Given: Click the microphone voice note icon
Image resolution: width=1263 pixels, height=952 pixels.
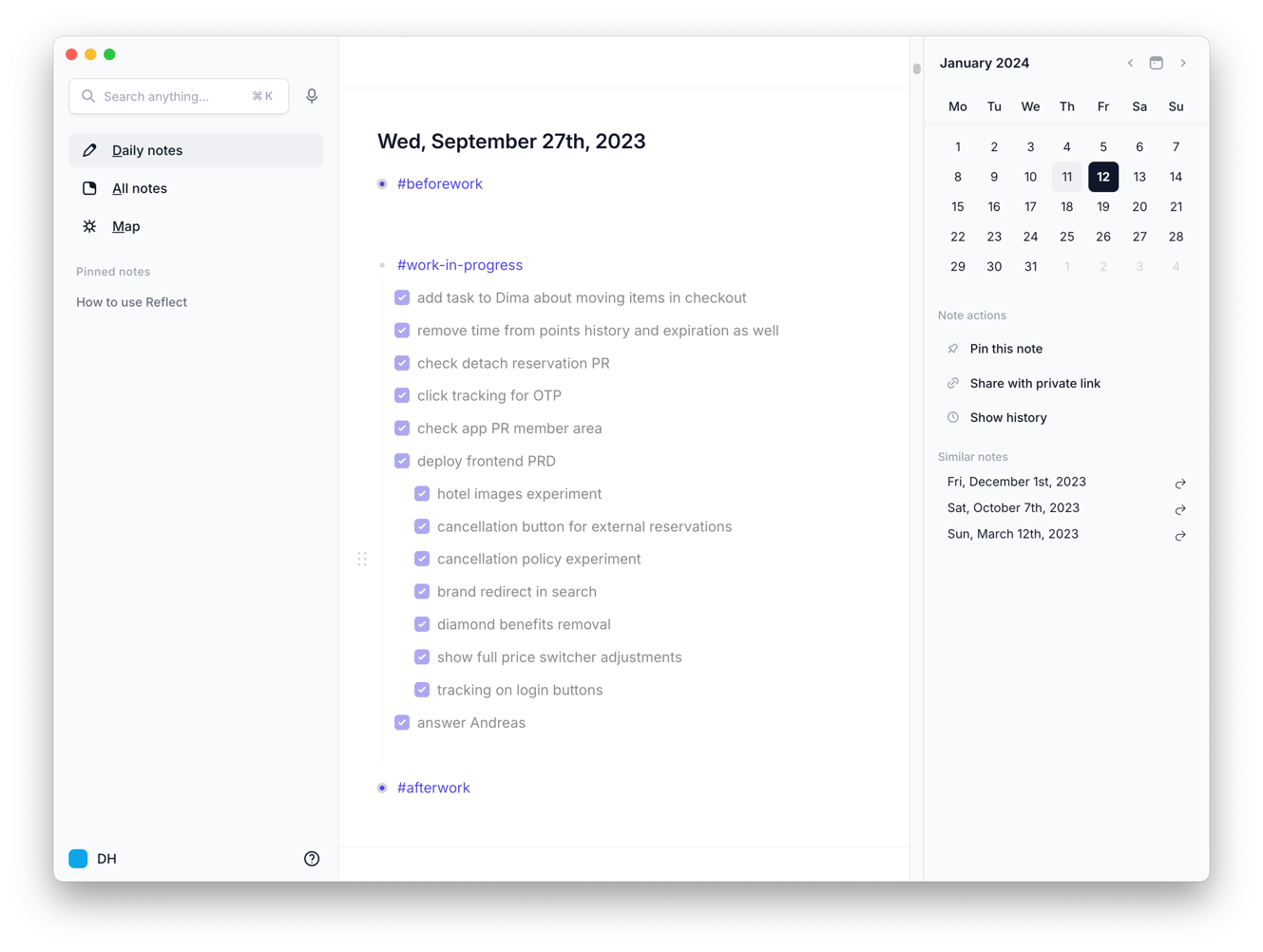Looking at the screenshot, I should coord(312,96).
